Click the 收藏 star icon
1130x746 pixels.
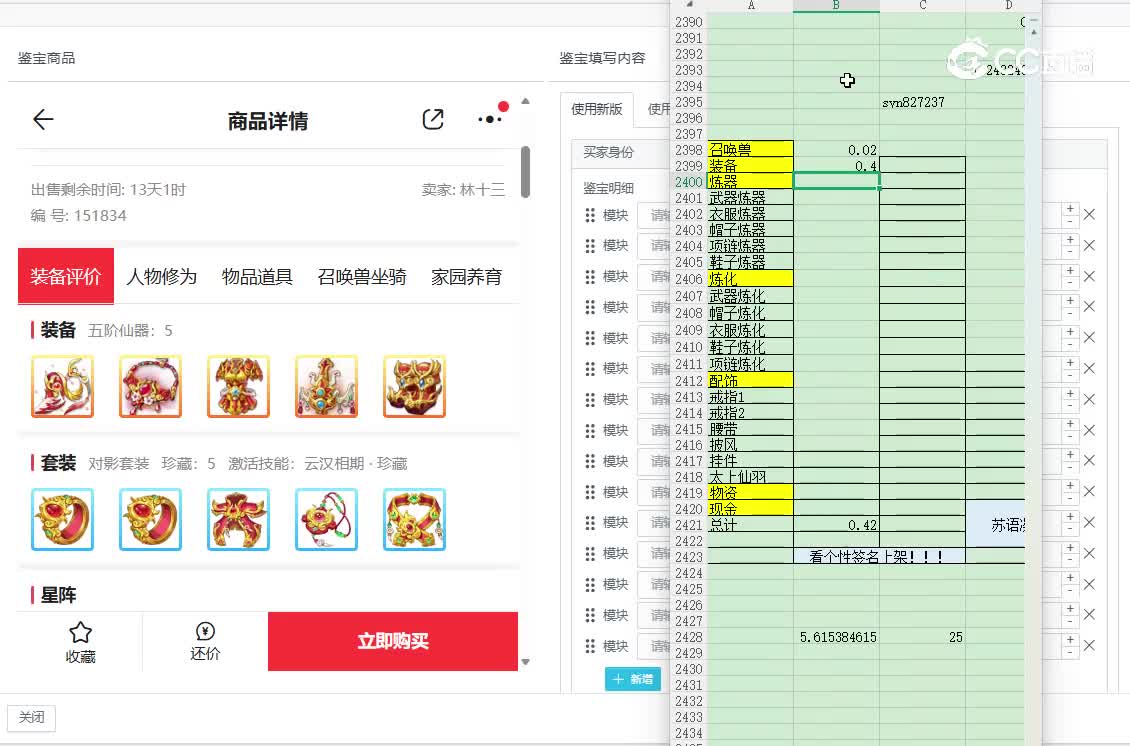click(x=80, y=632)
